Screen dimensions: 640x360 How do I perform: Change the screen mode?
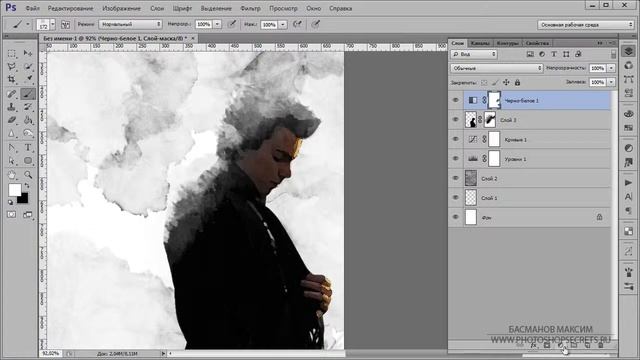pos(28,215)
